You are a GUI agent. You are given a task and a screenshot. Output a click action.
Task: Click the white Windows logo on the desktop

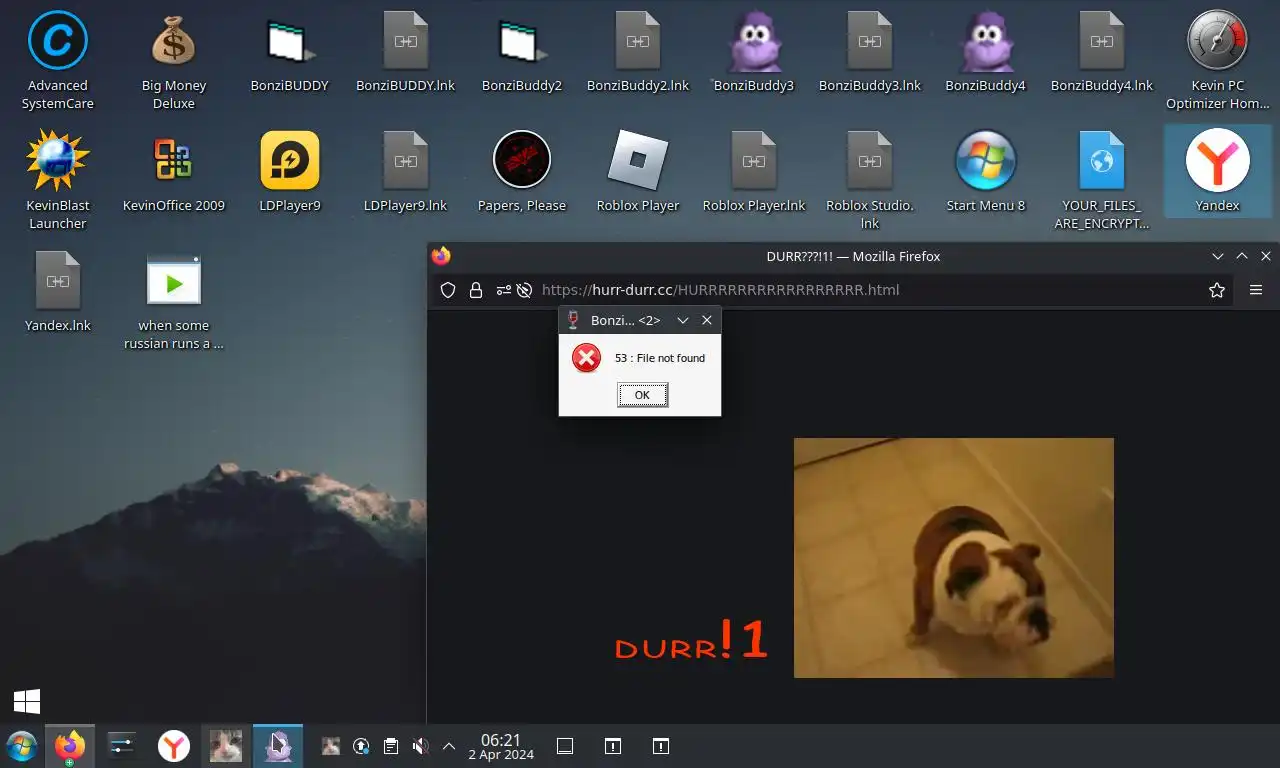(x=27, y=702)
